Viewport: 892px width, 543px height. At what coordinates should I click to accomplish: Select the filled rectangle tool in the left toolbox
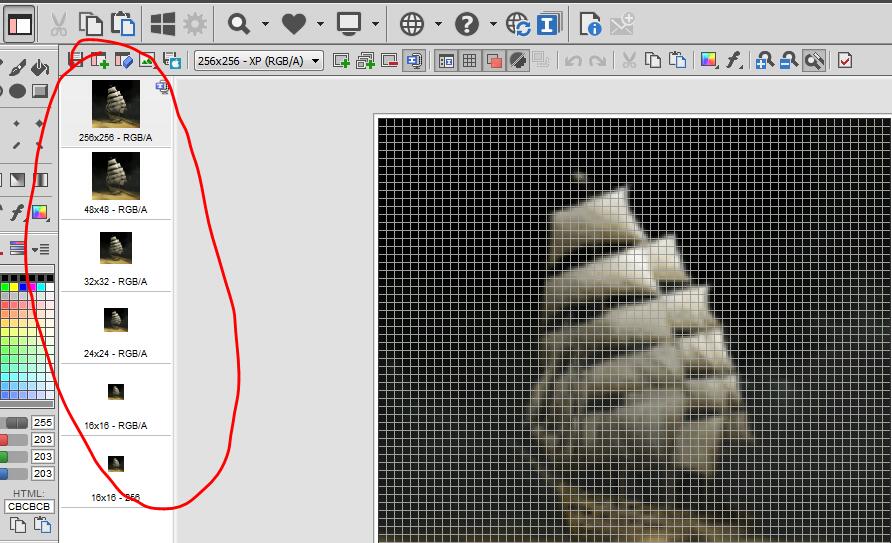(x=40, y=91)
